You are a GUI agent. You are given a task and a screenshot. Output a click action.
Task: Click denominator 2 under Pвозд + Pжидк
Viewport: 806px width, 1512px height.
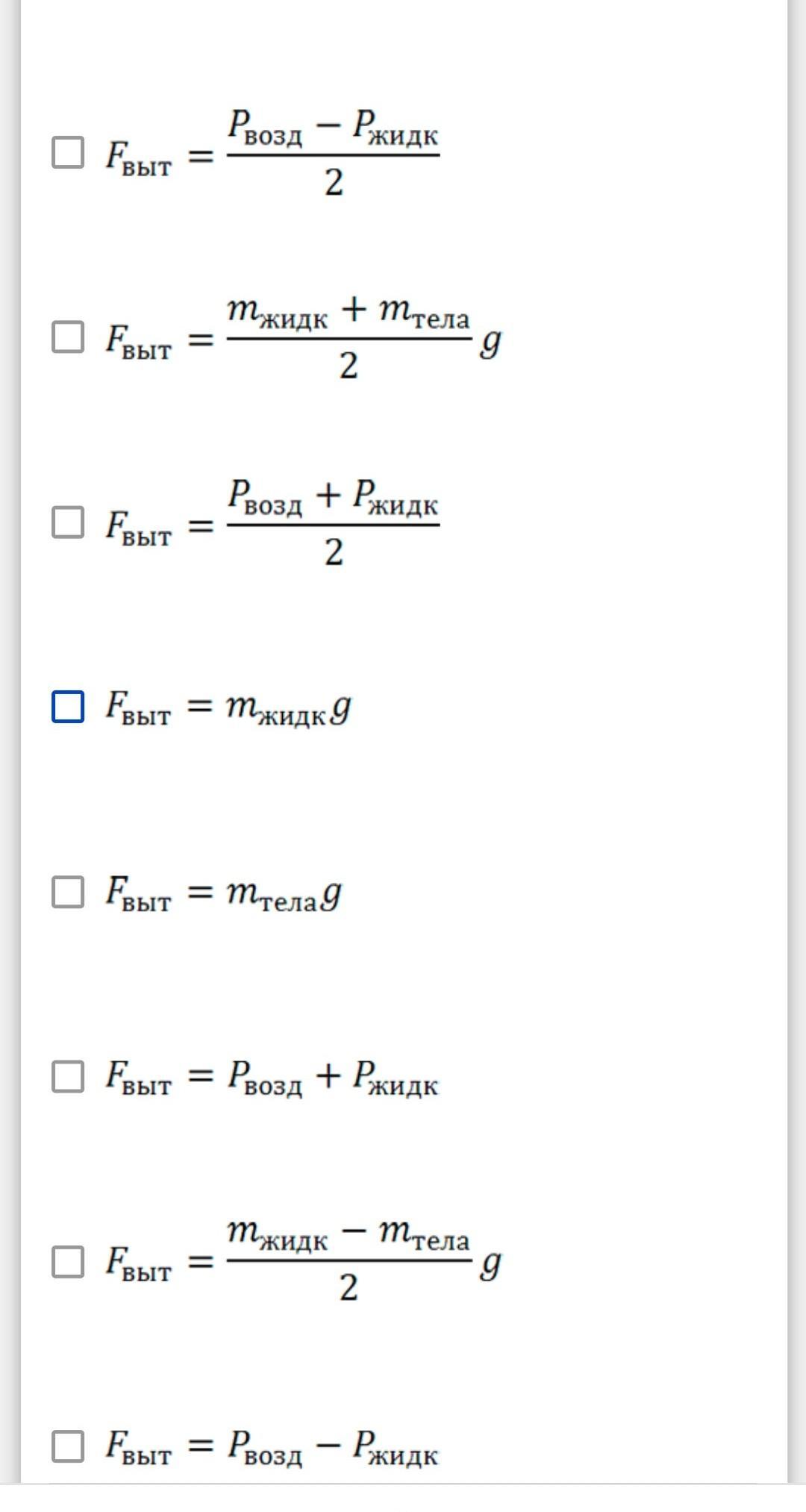334,552
